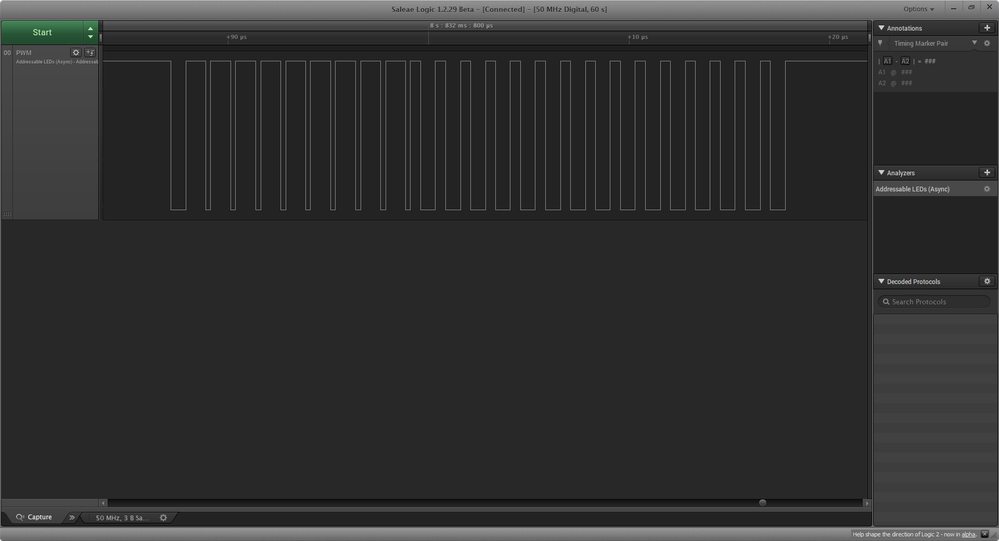Click the horizontal scrollbar right arrow
The width and height of the screenshot is (999, 541).
coord(866,503)
